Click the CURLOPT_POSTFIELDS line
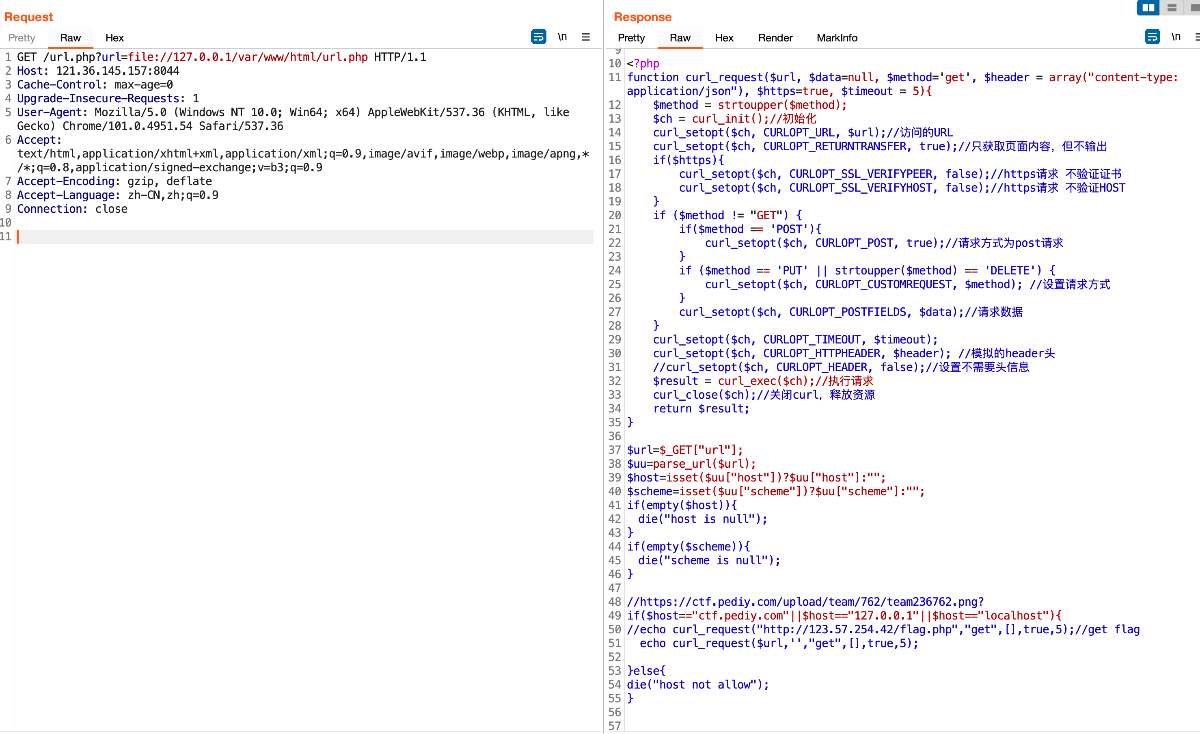Screen dimensions: 1200x734 851,312
